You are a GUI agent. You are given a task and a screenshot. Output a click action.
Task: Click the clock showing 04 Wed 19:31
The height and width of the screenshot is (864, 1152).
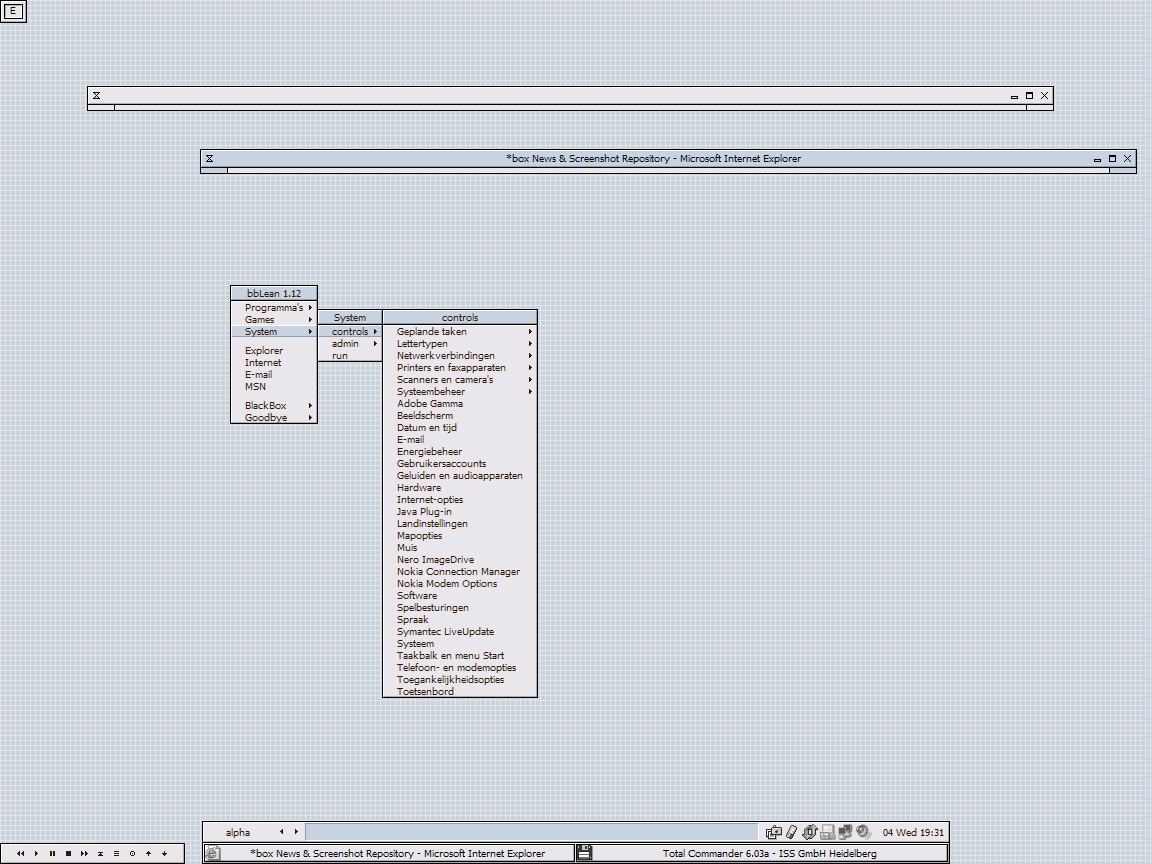click(913, 832)
